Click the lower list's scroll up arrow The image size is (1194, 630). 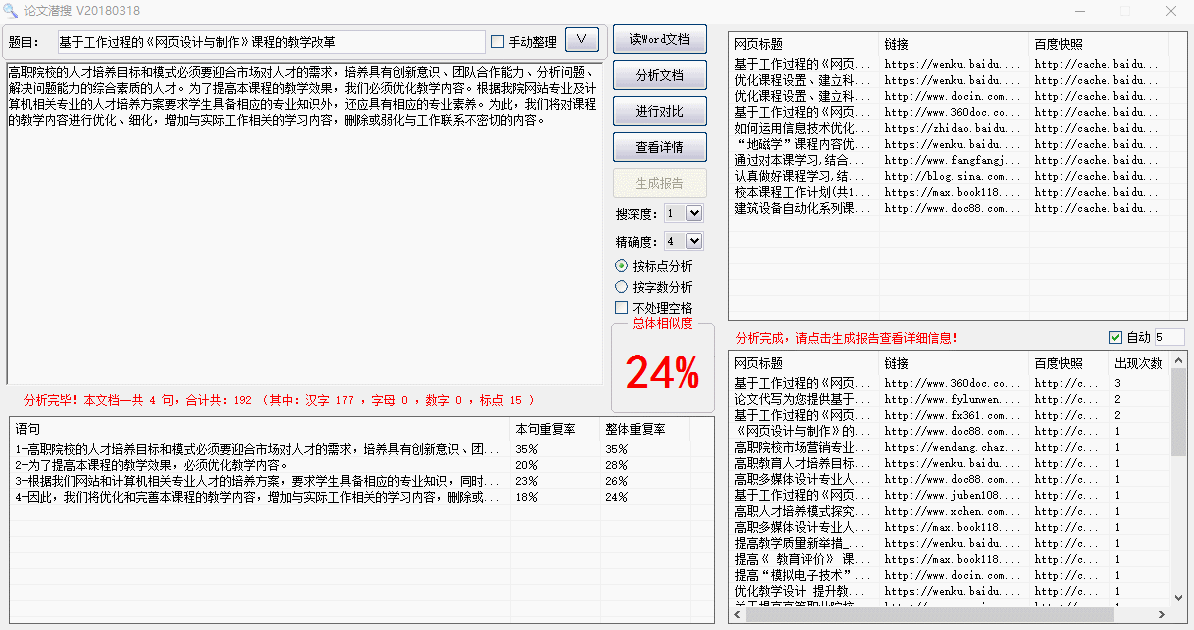tap(1178, 360)
